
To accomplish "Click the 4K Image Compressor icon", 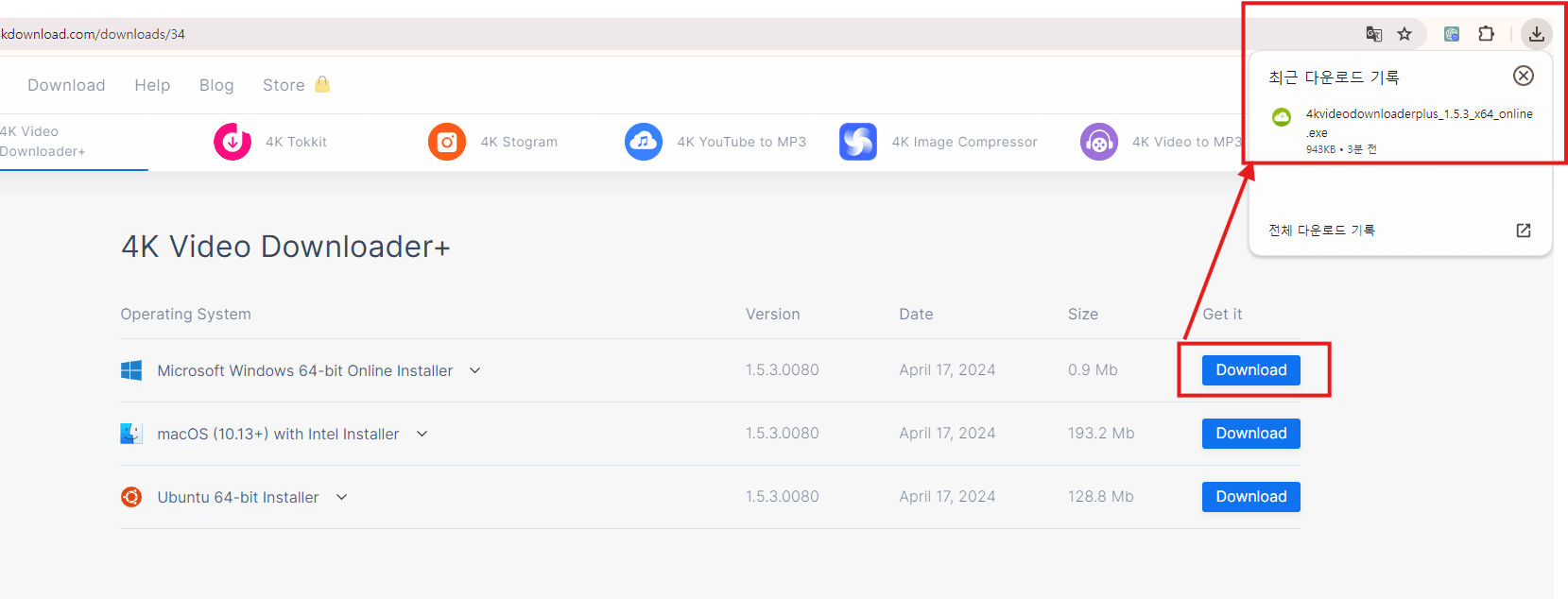I will coord(858,142).
